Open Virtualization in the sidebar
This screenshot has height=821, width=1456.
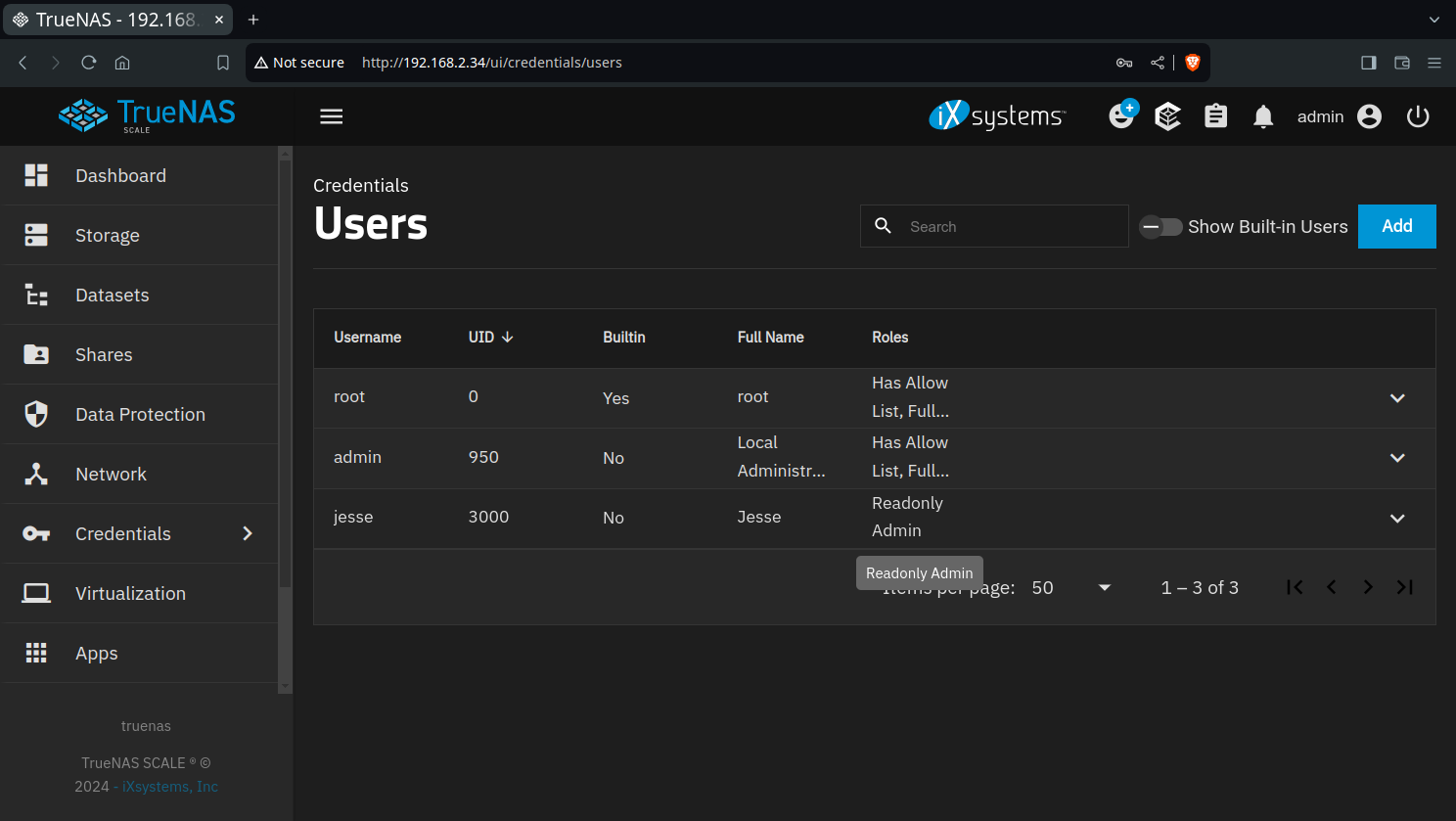click(141, 593)
